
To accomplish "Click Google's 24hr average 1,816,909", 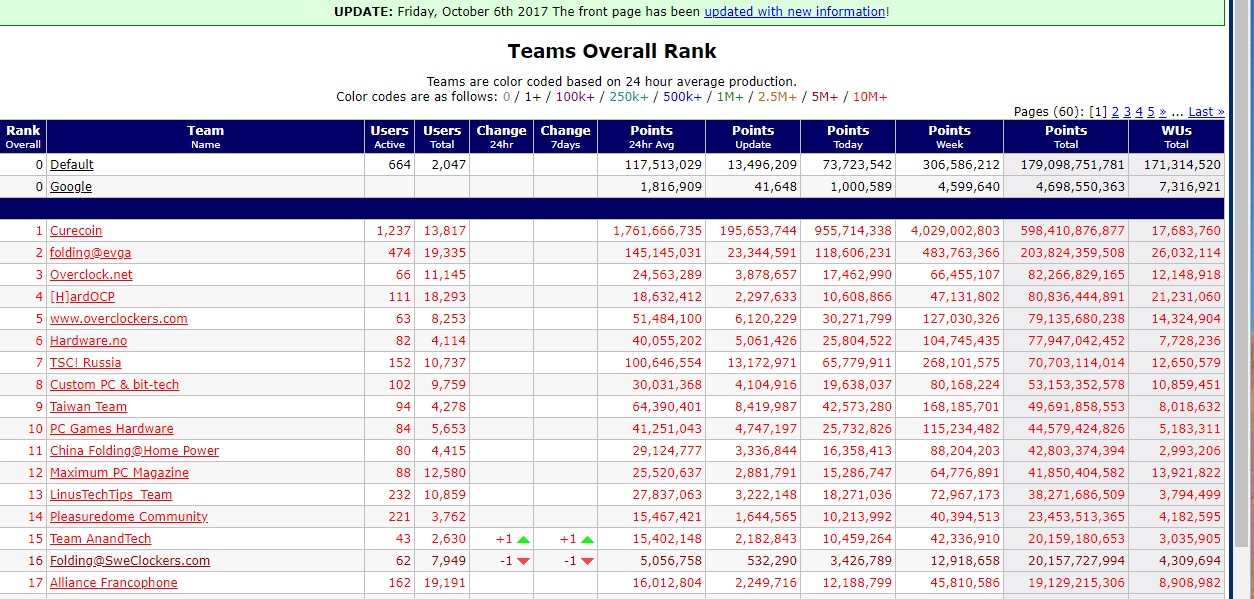I will pyautogui.click(x=669, y=187).
